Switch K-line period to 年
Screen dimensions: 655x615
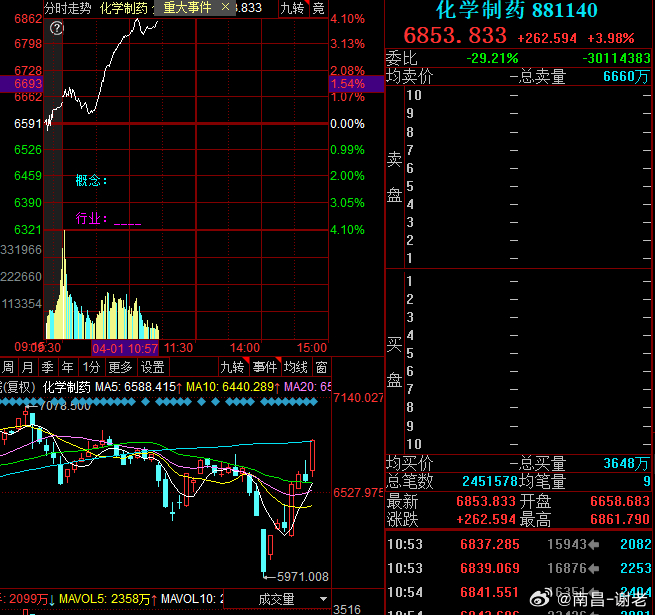[x=67, y=367]
